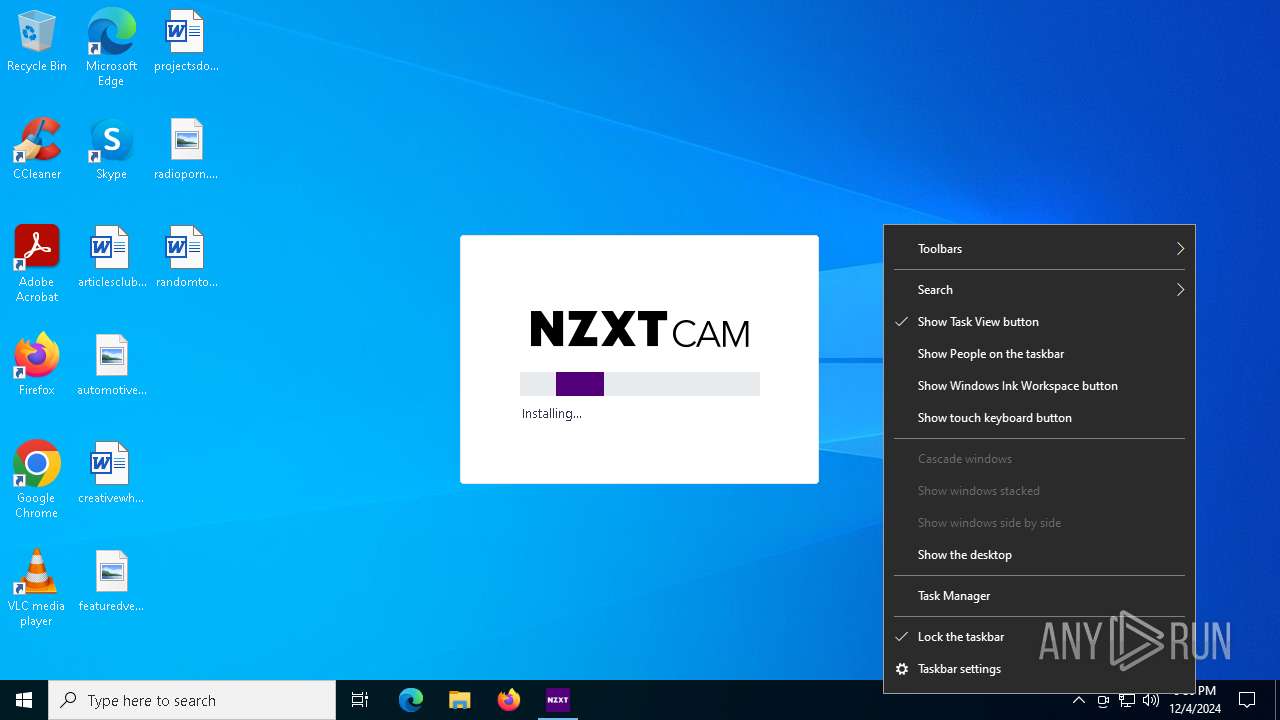
Task: Uncheck Show Task View button
Action: click(1039, 322)
